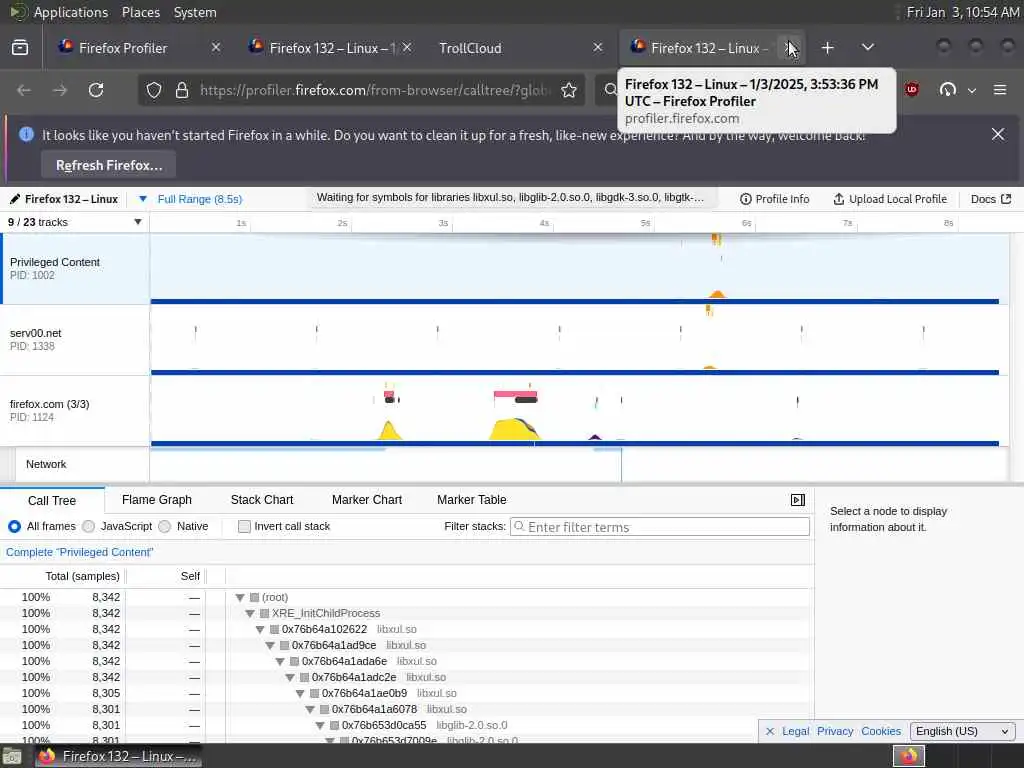Image resolution: width=1024 pixels, height=768 pixels.
Task: Open the Cookies link
Action: (881, 731)
